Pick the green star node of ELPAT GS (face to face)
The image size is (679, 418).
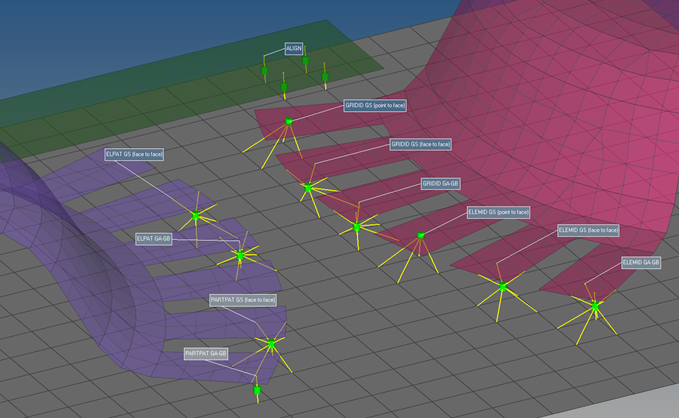[x=196, y=215]
